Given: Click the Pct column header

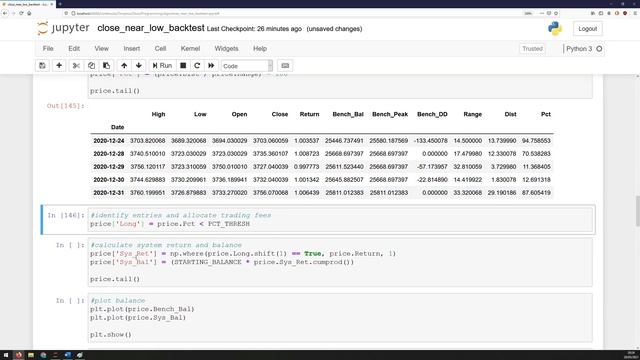Looking at the screenshot, I should (x=546, y=114).
